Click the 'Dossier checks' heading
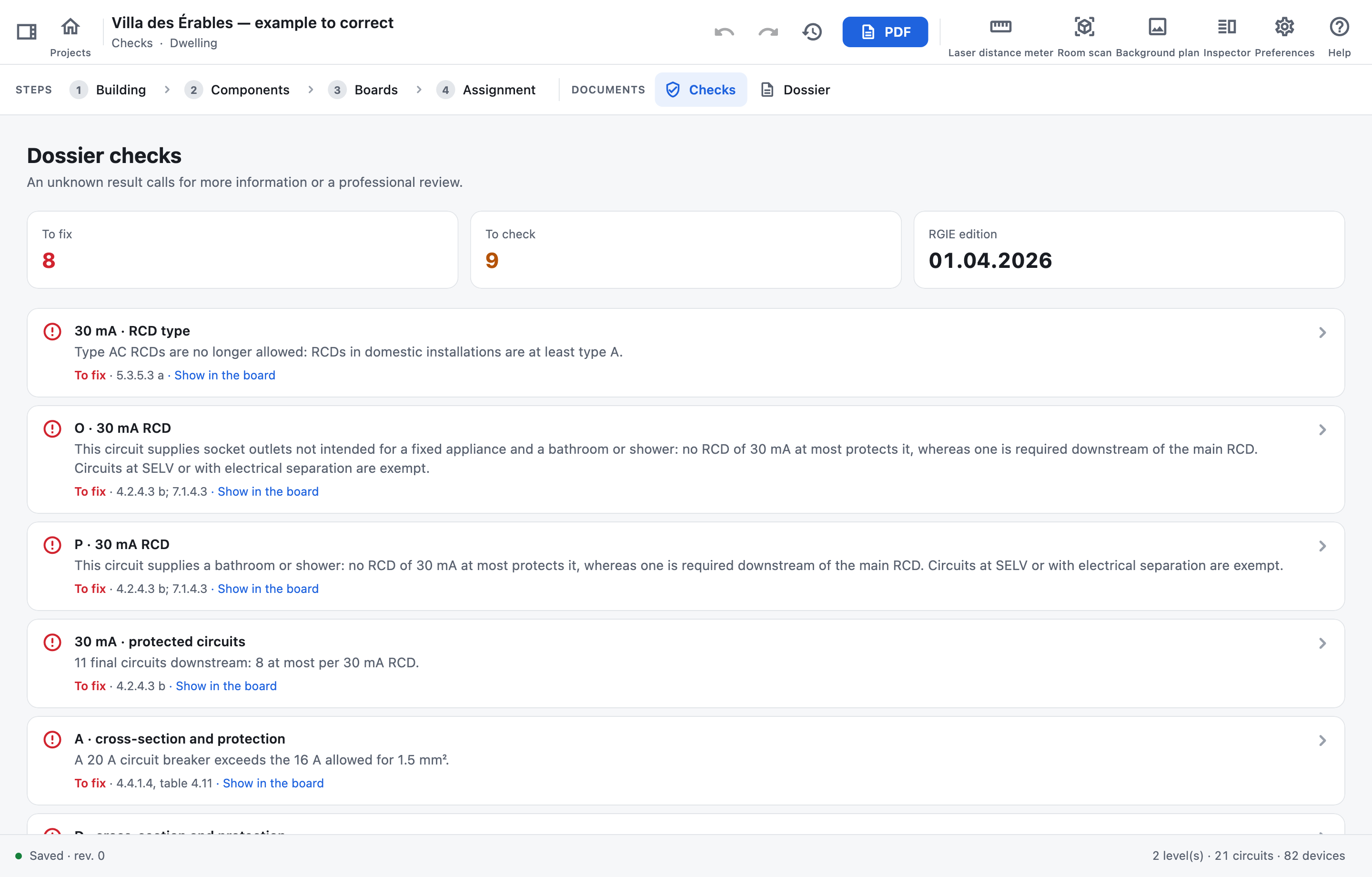 104,156
